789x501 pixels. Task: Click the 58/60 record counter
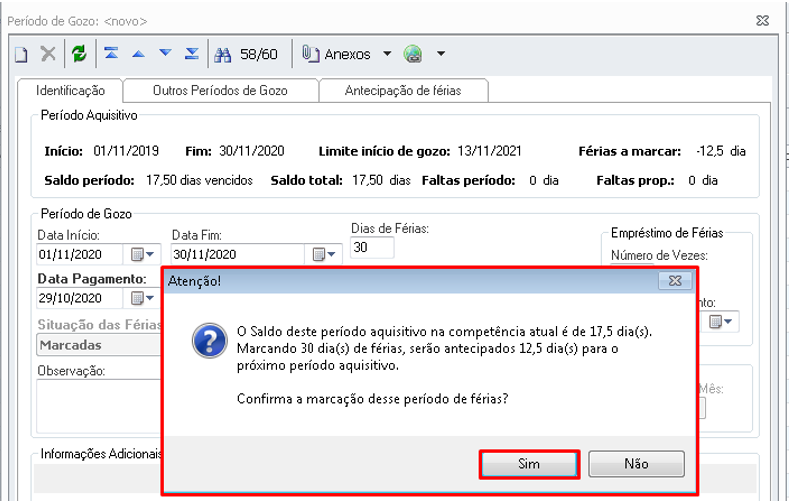[259, 54]
